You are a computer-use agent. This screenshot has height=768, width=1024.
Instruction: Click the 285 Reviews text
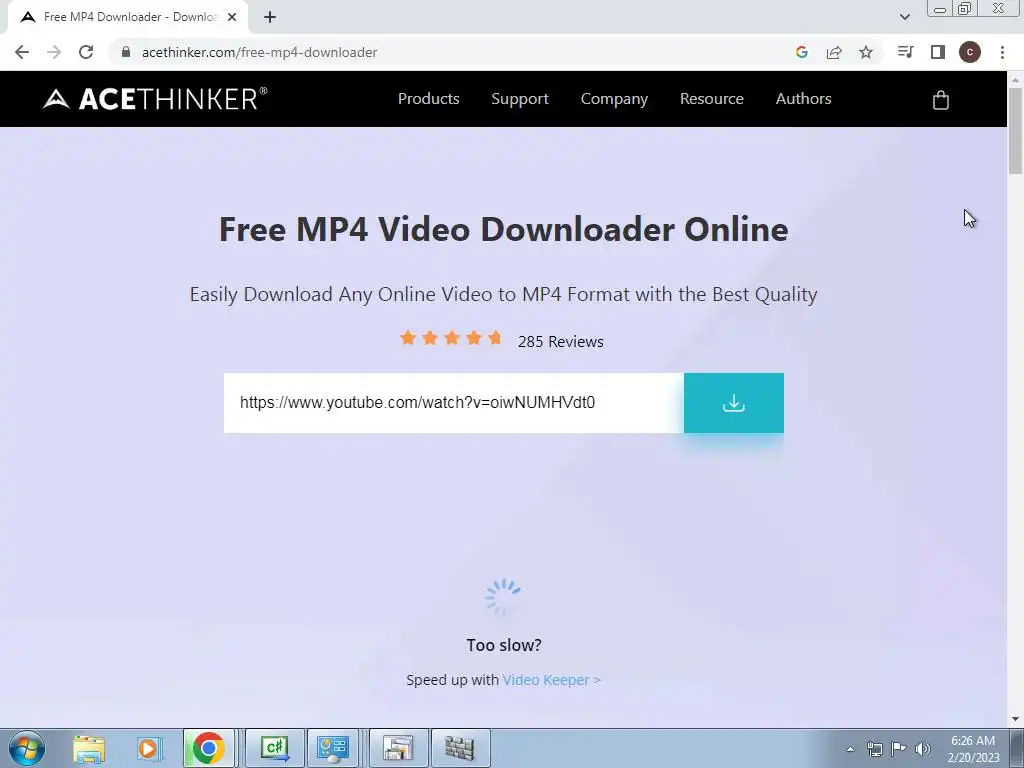click(x=560, y=342)
